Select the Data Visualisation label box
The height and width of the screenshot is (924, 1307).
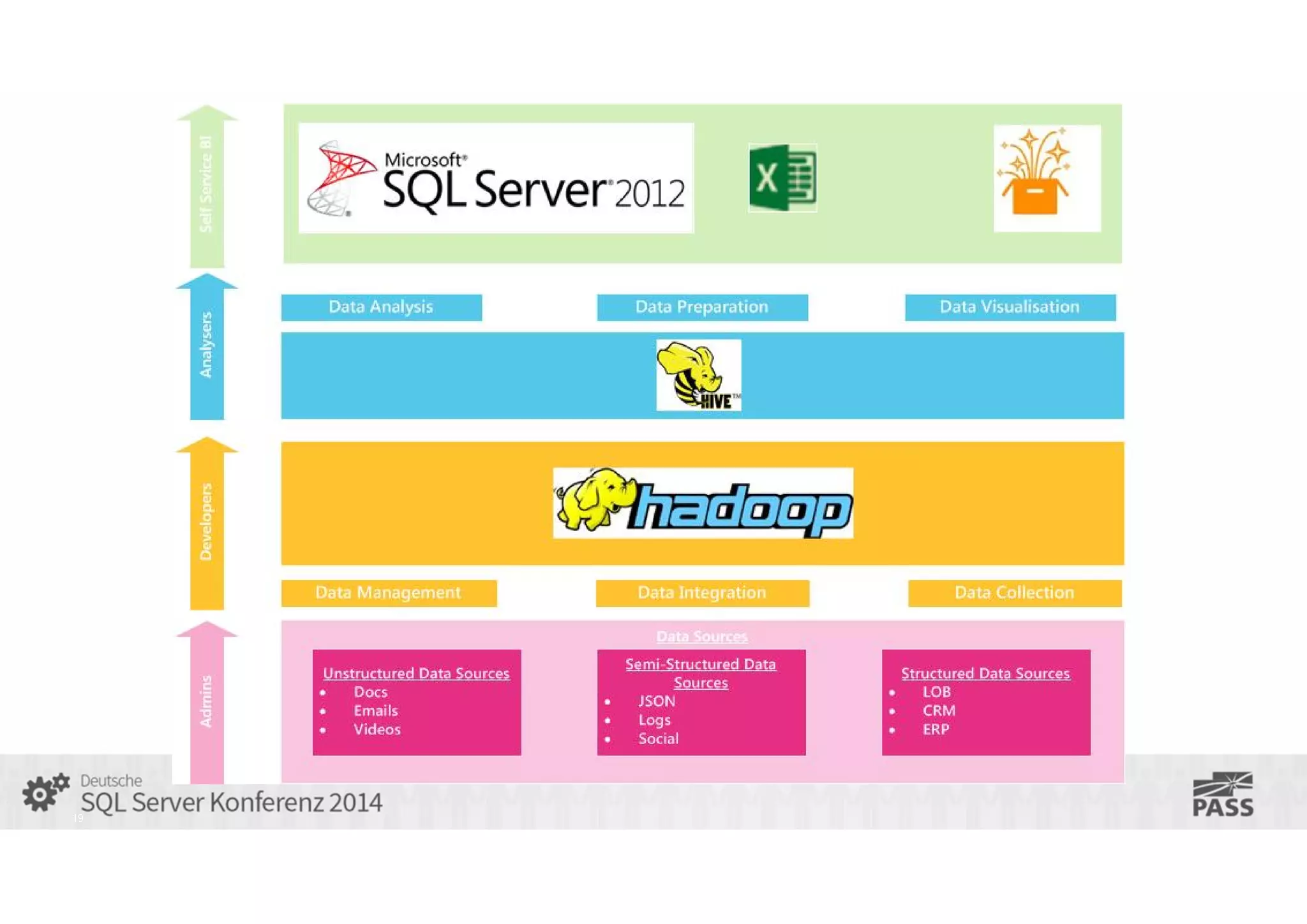(x=1010, y=307)
